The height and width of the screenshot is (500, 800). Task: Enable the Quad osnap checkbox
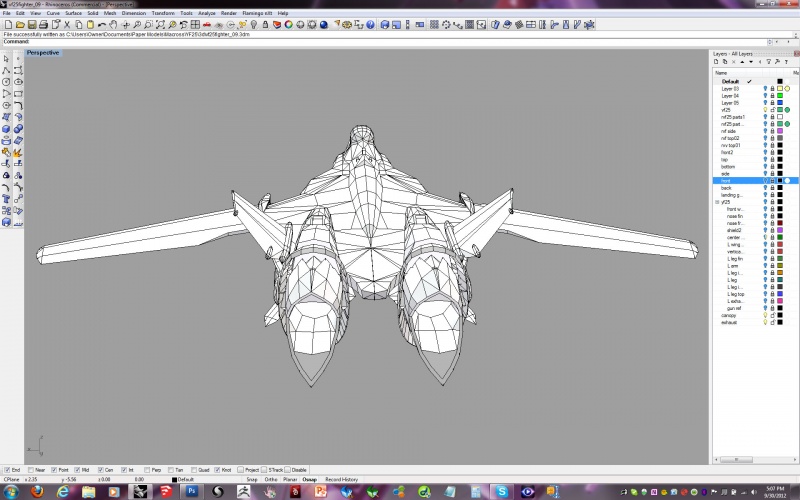point(194,470)
